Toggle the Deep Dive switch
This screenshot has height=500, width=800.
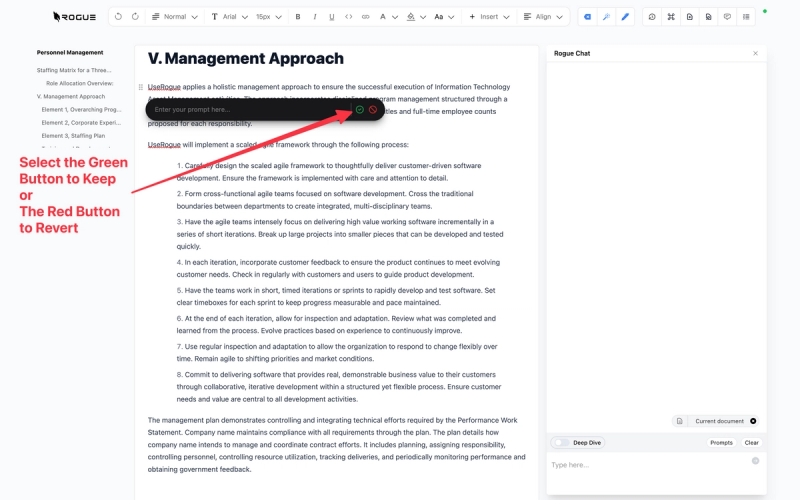(561, 442)
